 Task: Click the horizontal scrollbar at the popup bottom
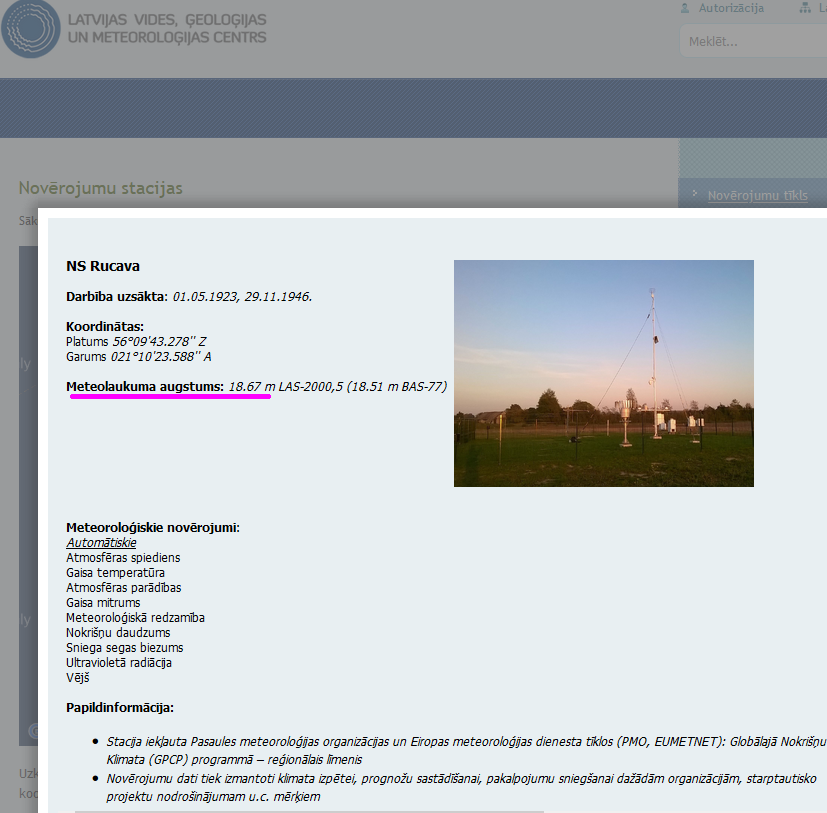[x=309, y=811]
